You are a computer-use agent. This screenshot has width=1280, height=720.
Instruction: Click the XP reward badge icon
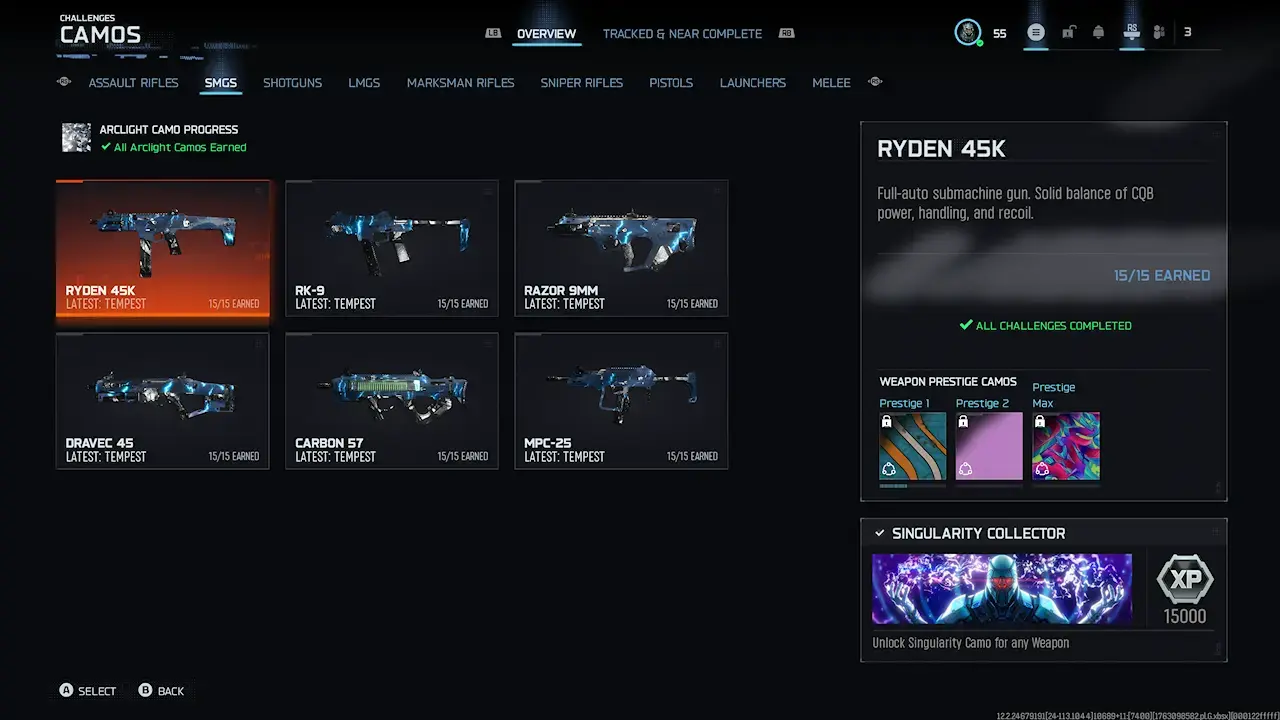[x=1185, y=580]
